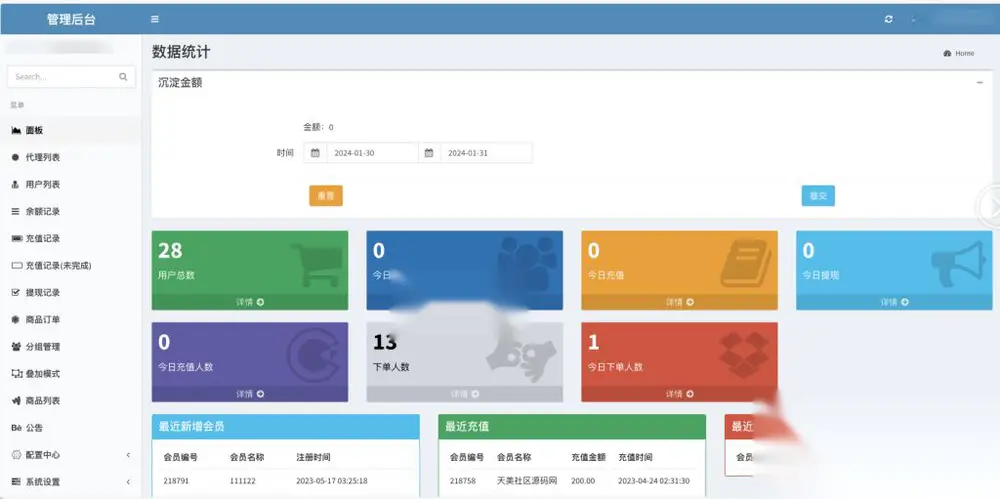
Task: Click the book icon on 今日充值 card
Action: pos(746,263)
